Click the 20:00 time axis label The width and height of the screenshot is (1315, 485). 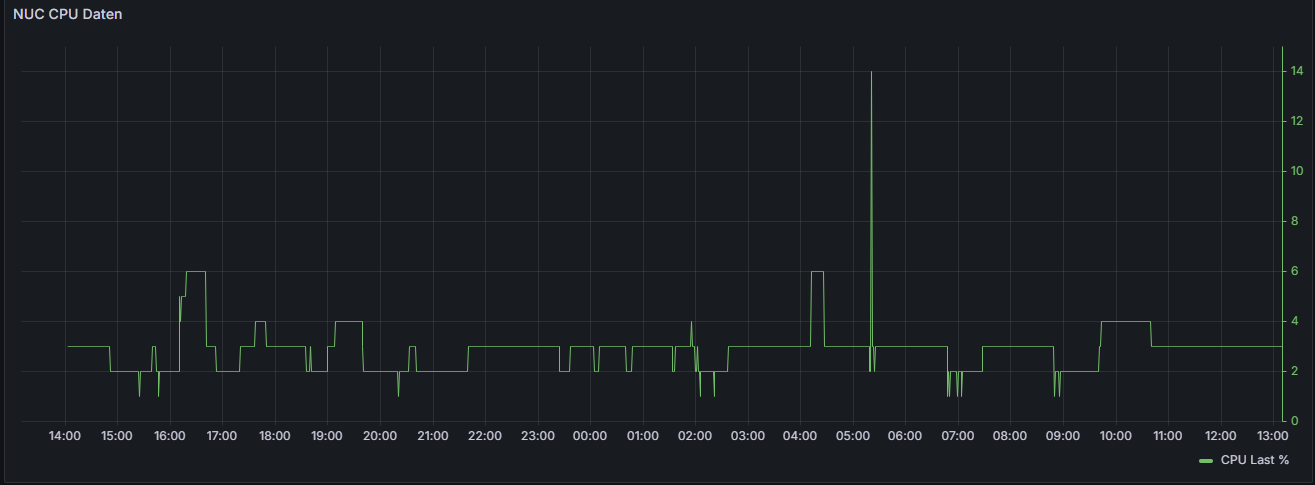coord(379,436)
